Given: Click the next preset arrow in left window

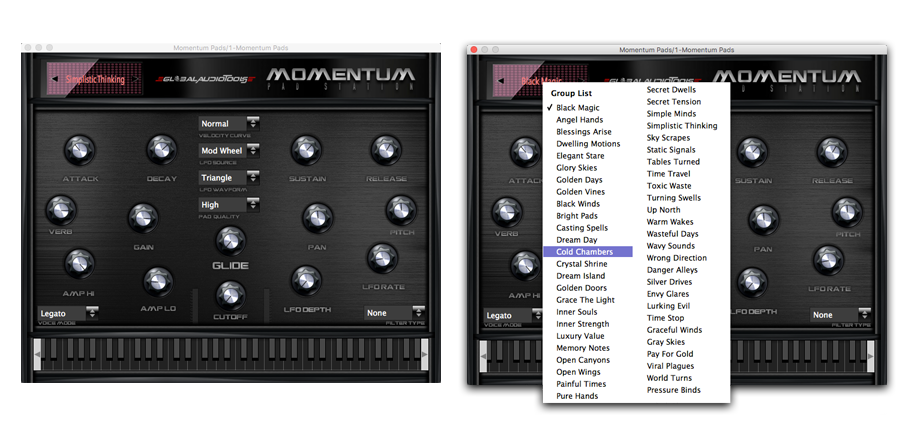Looking at the screenshot, I should (x=135, y=79).
